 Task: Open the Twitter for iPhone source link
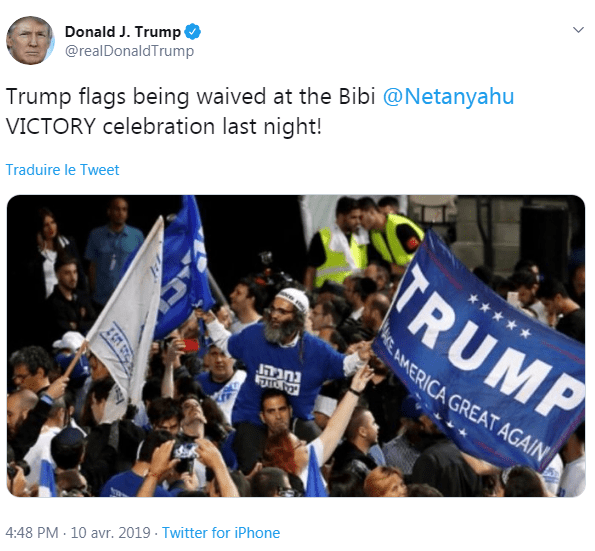221,533
